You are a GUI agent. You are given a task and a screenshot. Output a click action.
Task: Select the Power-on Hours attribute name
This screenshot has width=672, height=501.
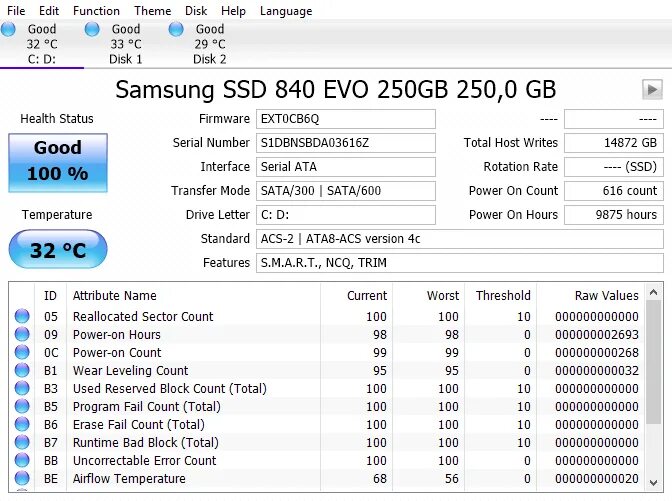(117, 335)
